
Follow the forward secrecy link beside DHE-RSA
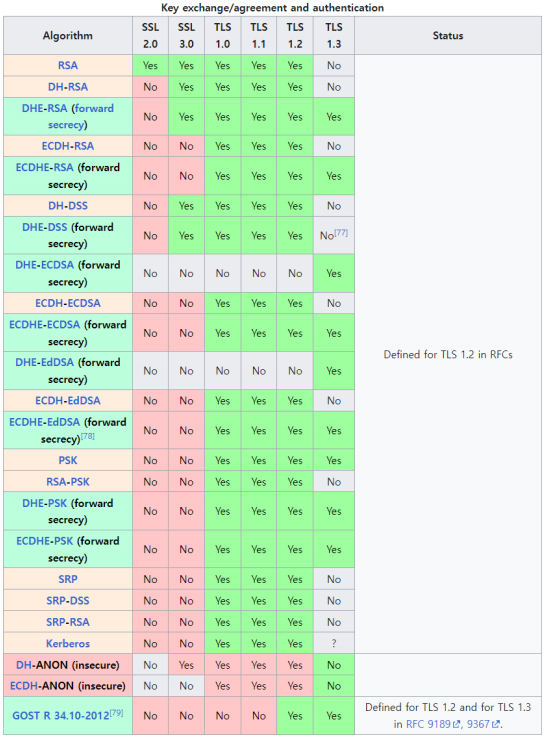point(81,117)
